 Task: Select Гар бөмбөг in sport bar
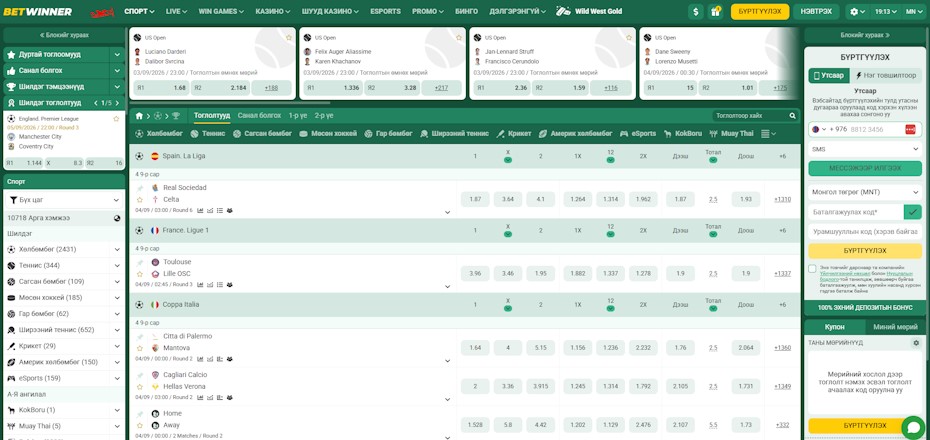tap(388, 133)
